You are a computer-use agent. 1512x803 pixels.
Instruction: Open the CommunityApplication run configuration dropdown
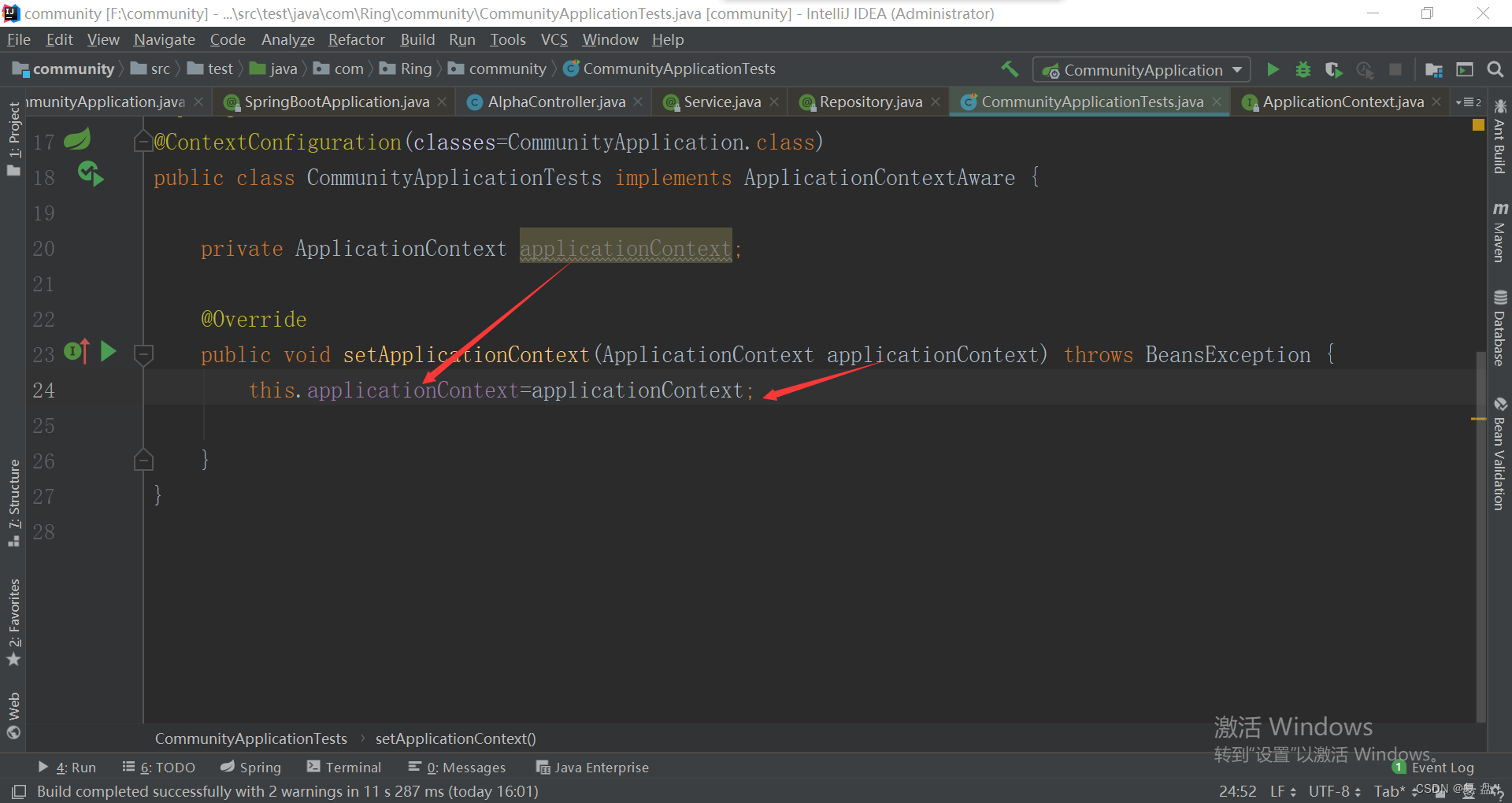click(1141, 70)
